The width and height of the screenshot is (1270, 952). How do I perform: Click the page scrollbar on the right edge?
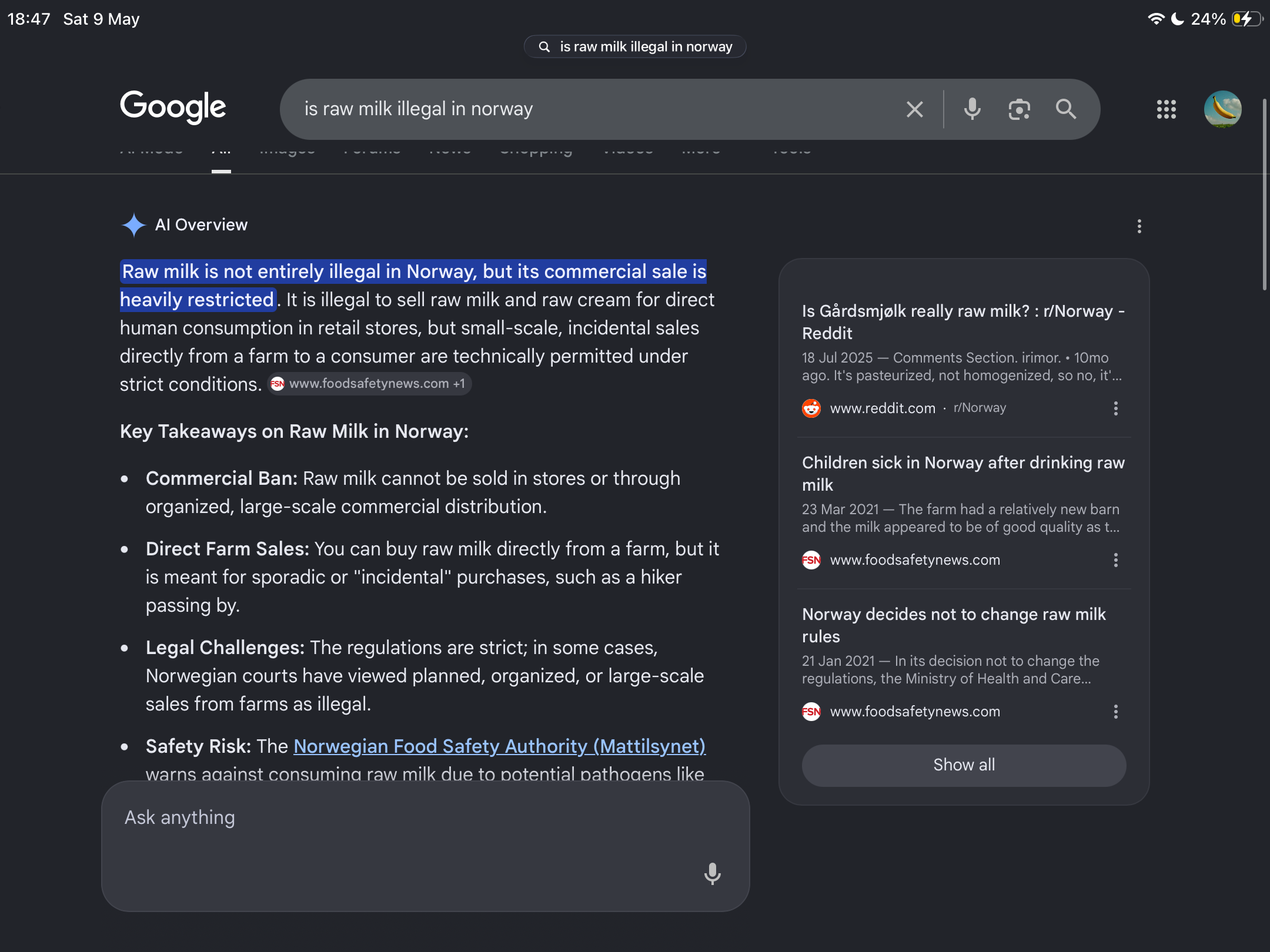[x=1264, y=194]
